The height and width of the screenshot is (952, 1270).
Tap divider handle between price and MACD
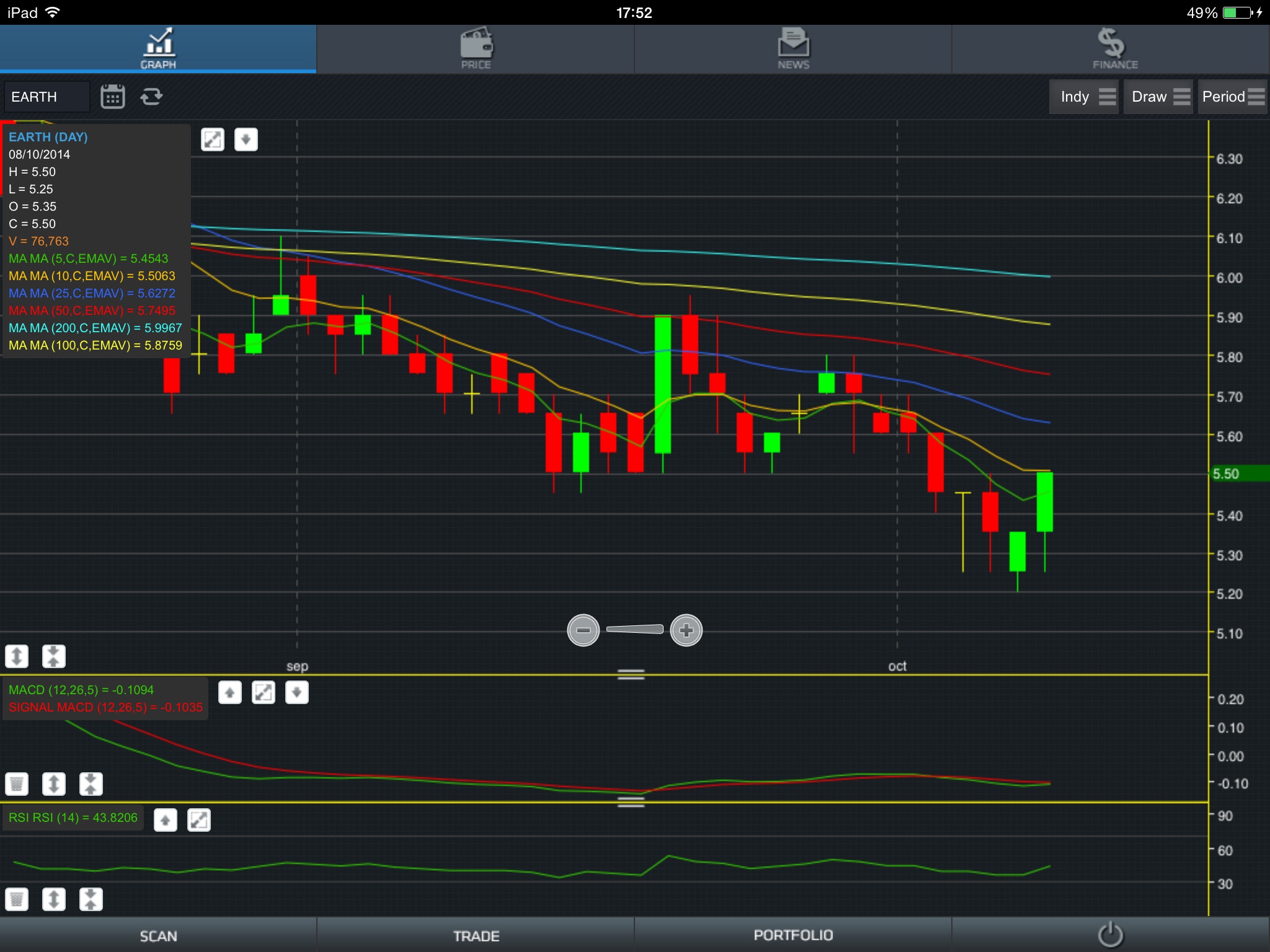(631, 674)
